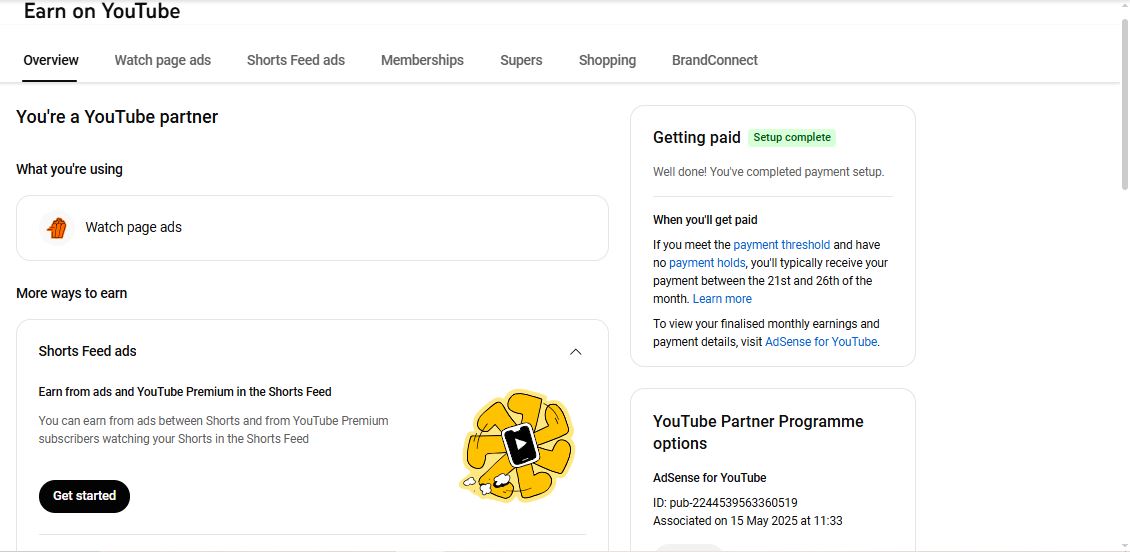Click the Setup complete status badge
This screenshot has height=552, width=1130.
coord(792,138)
